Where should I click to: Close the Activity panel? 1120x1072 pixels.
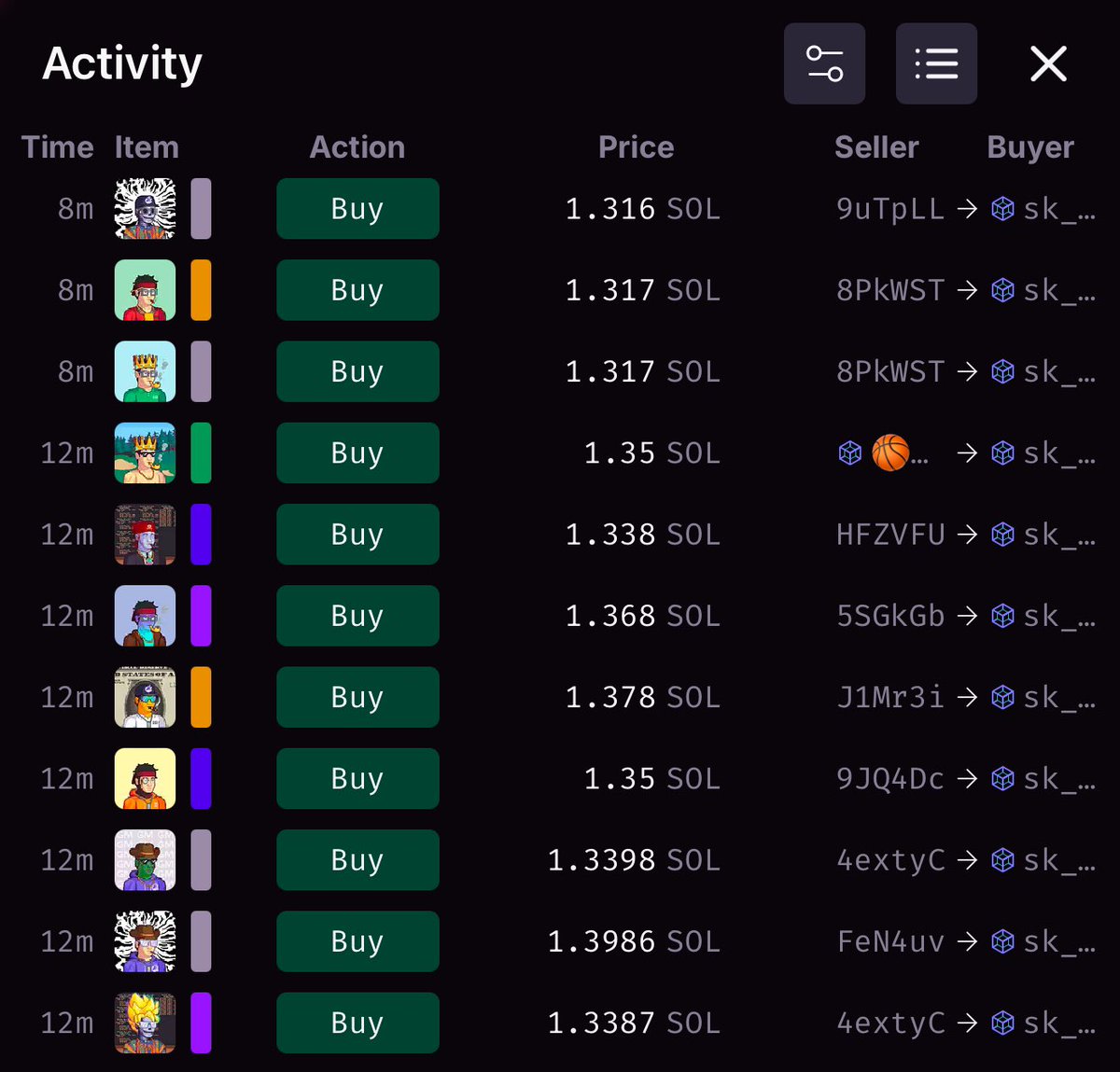(1048, 63)
